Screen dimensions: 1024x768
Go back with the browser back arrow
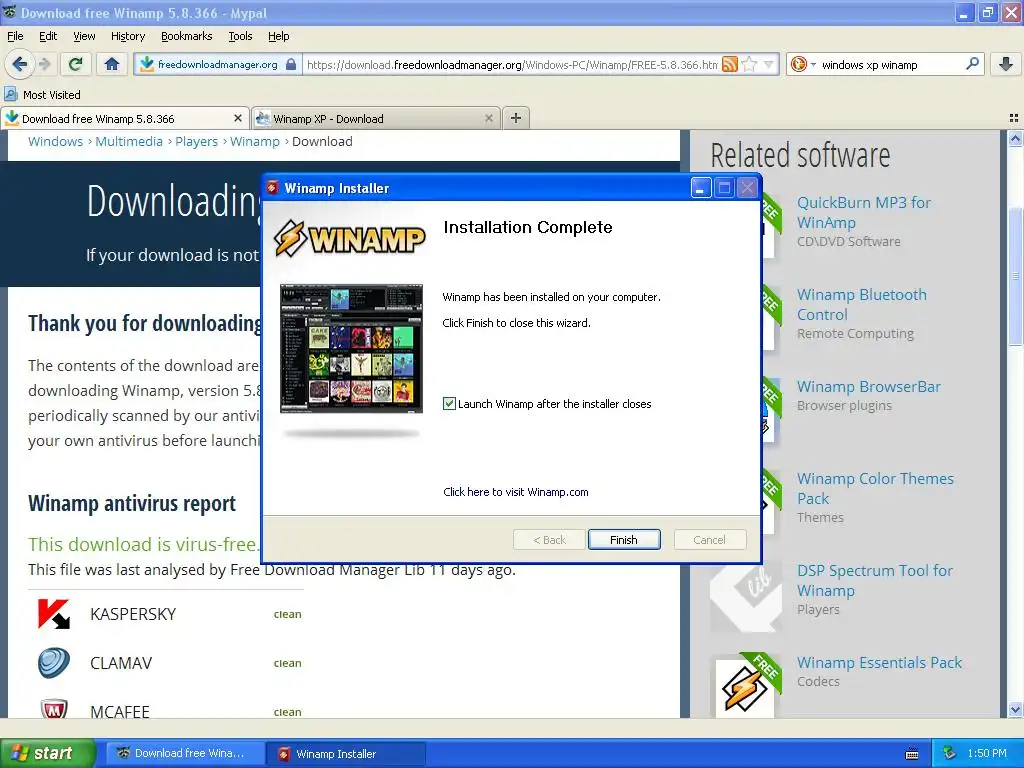[20, 64]
